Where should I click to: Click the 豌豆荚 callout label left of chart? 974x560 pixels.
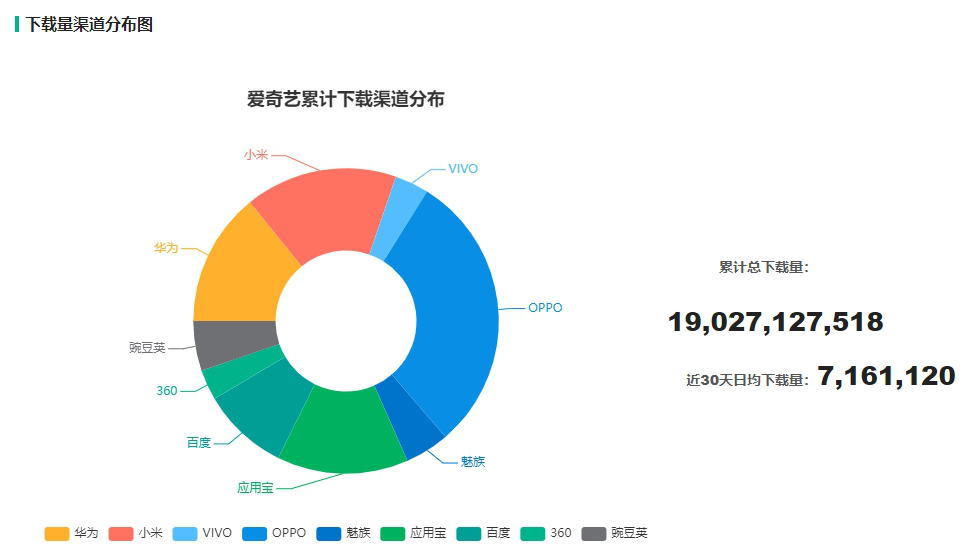(147, 348)
